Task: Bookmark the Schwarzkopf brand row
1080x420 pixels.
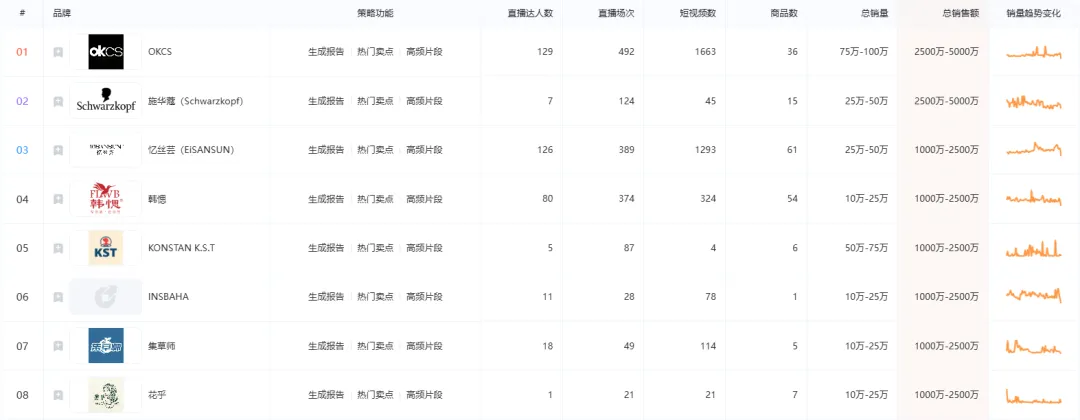Action: [59, 101]
